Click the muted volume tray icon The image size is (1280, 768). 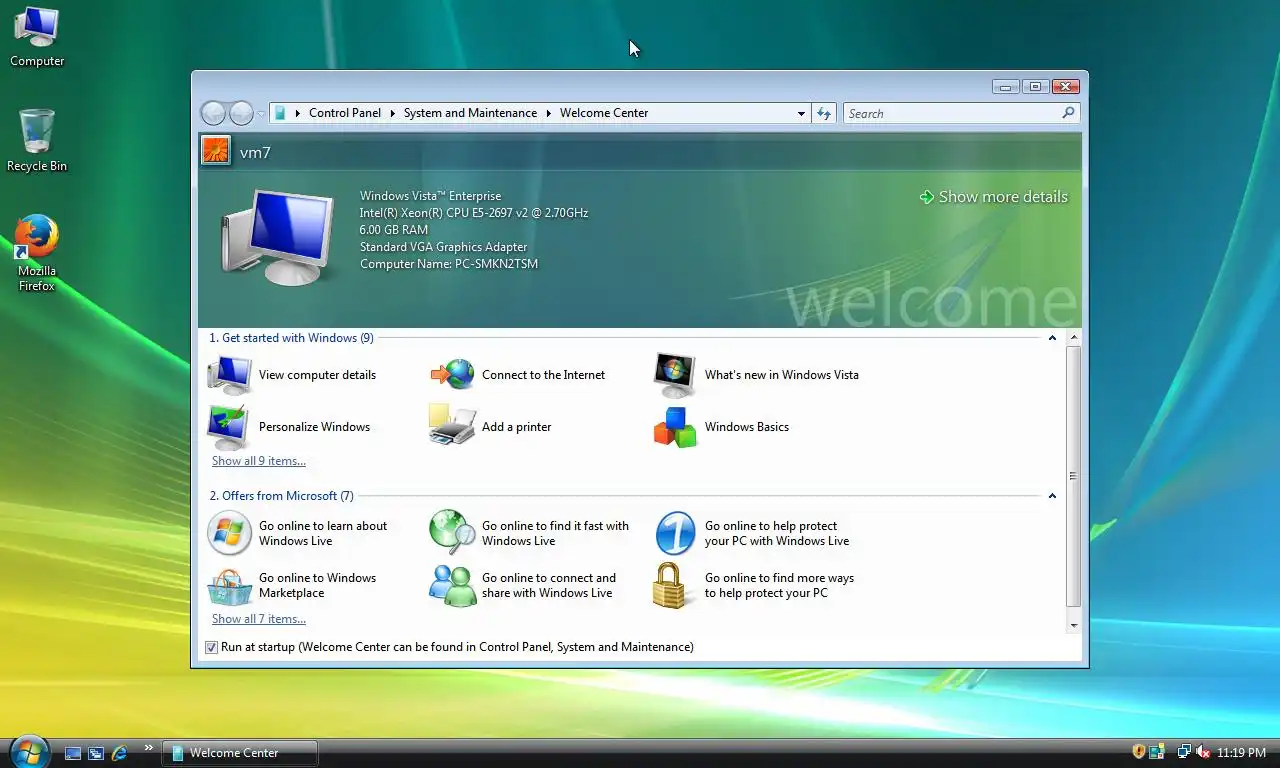pyautogui.click(x=1203, y=752)
